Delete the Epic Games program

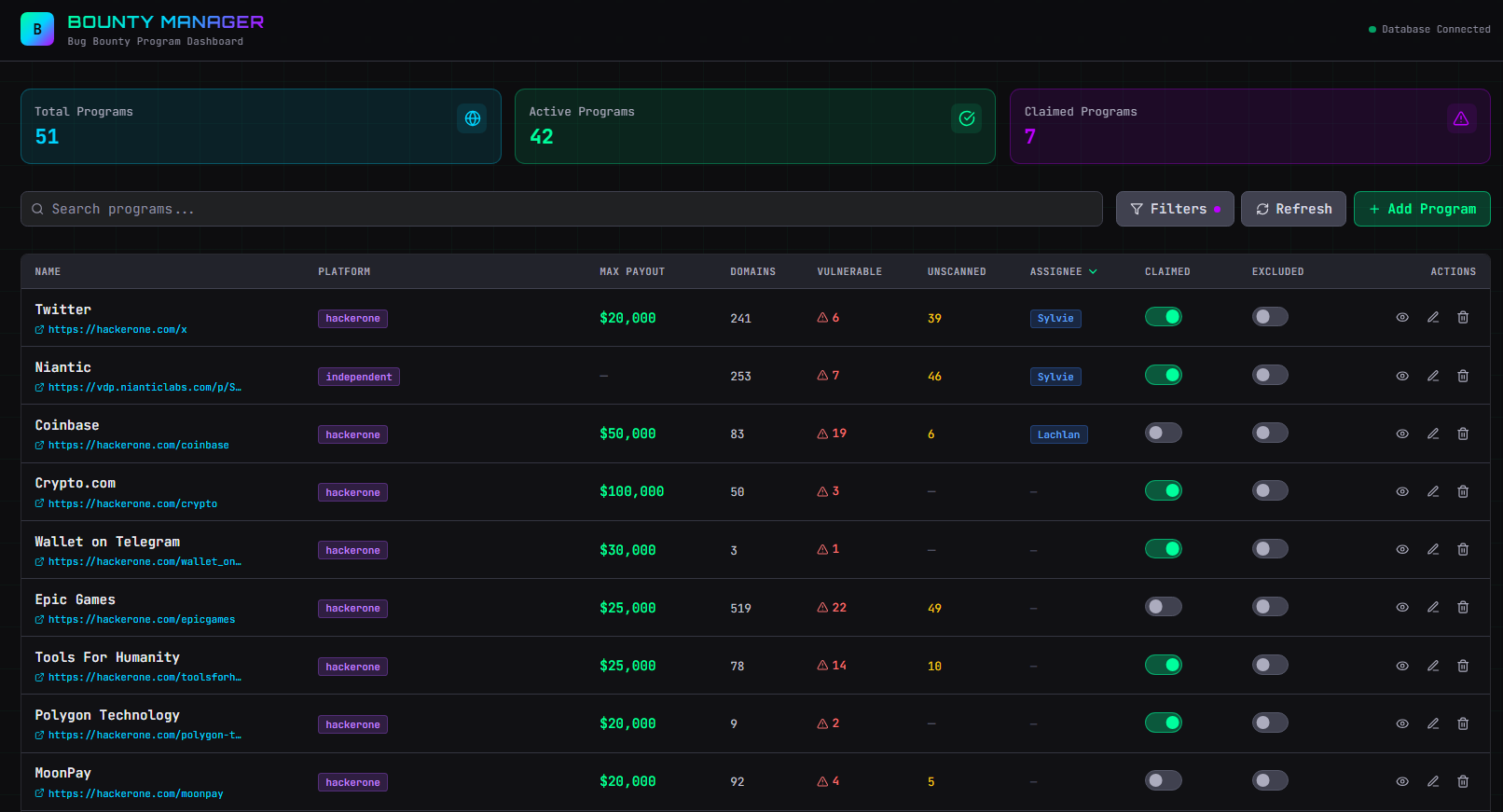pyautogui.click(x=1463, y=607)
